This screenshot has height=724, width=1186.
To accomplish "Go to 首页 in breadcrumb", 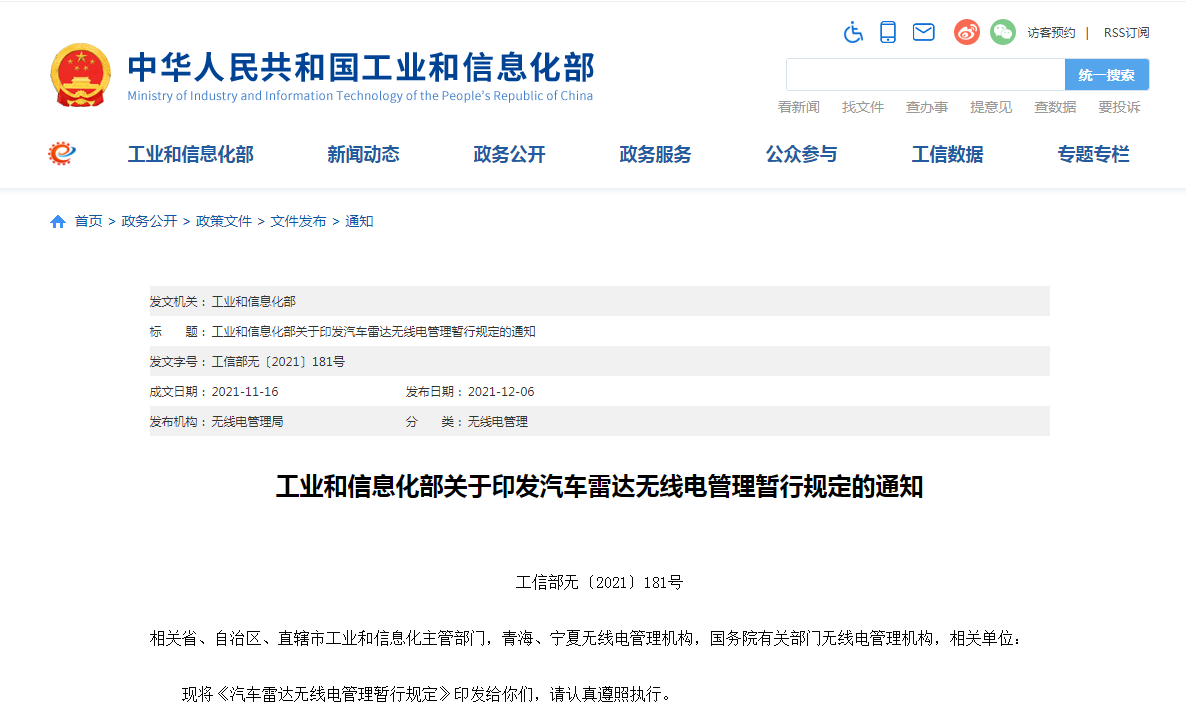I will 88,222.
